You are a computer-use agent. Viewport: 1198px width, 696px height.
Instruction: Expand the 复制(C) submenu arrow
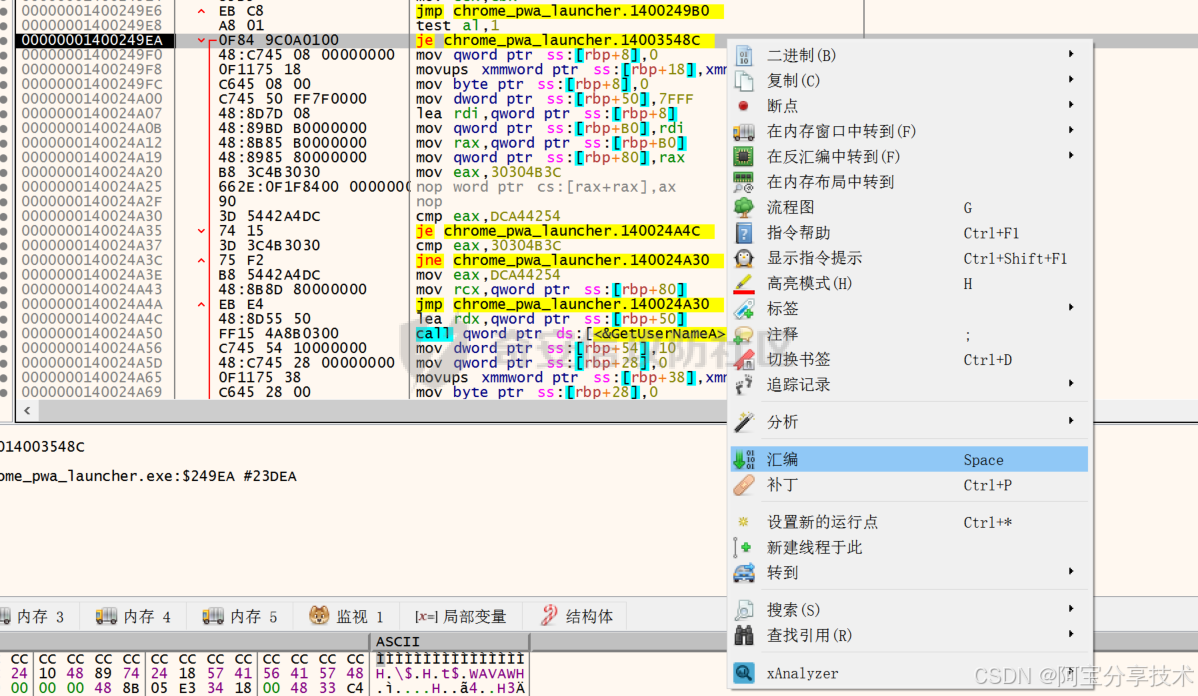[x=1071, y=79]
